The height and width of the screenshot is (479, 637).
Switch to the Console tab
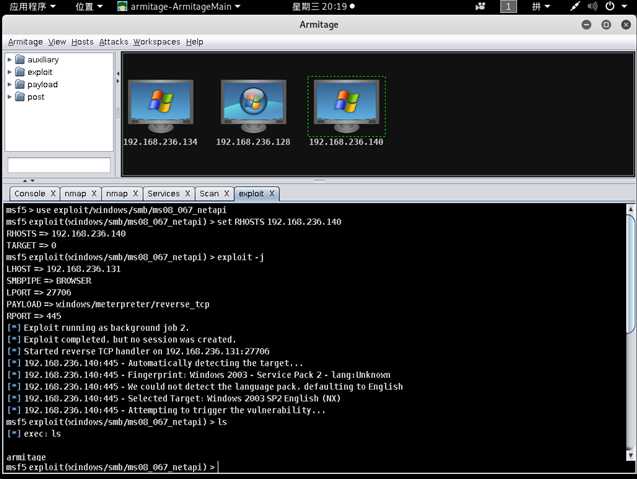[x=30, y=194]
